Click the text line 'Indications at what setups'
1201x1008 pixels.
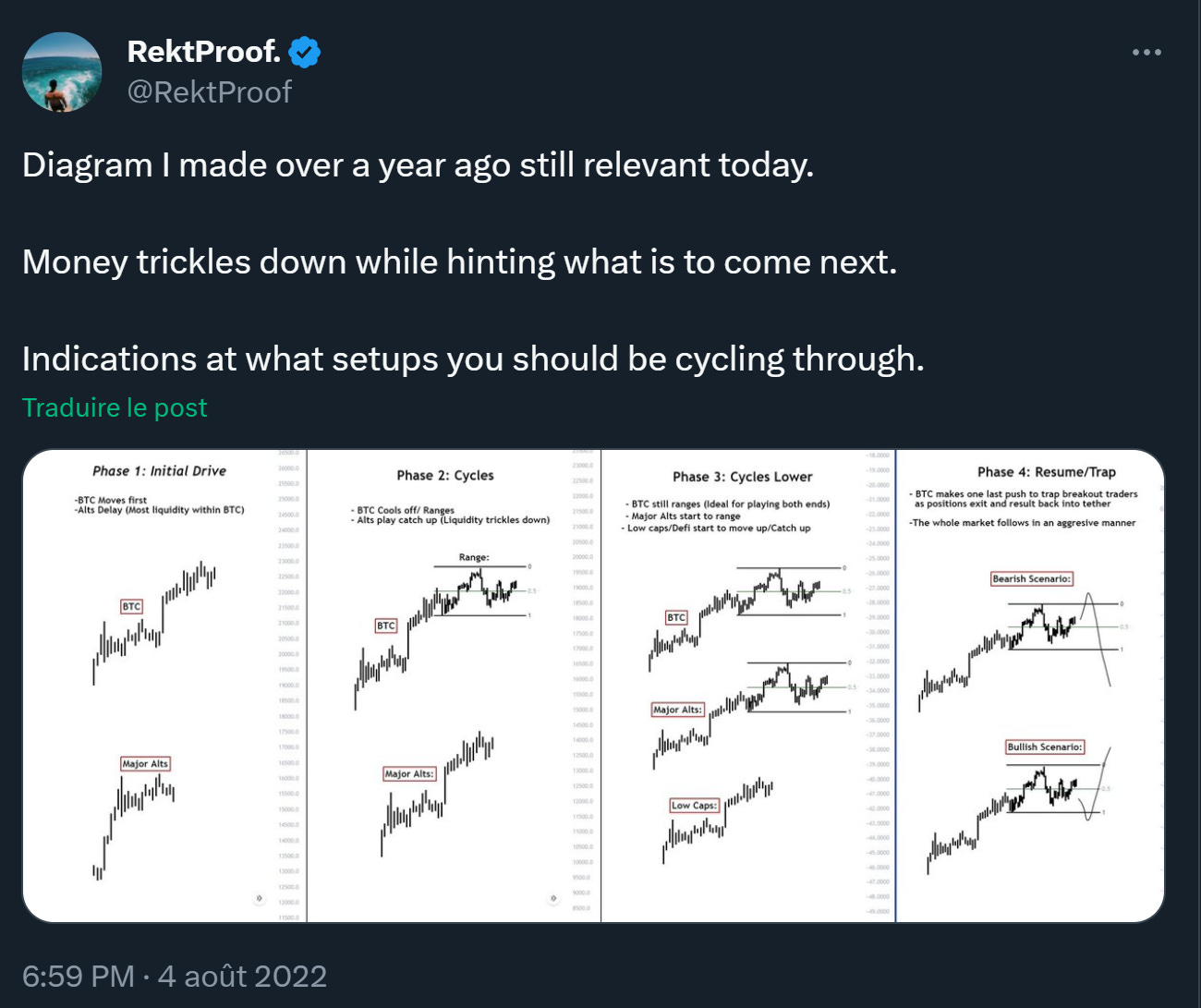473,359
